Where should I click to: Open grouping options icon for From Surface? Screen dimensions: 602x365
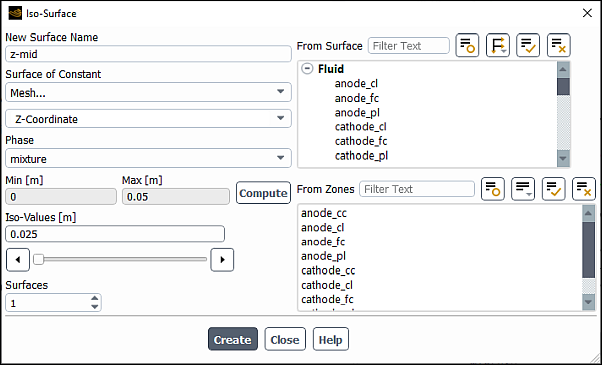tap(498, 46)
